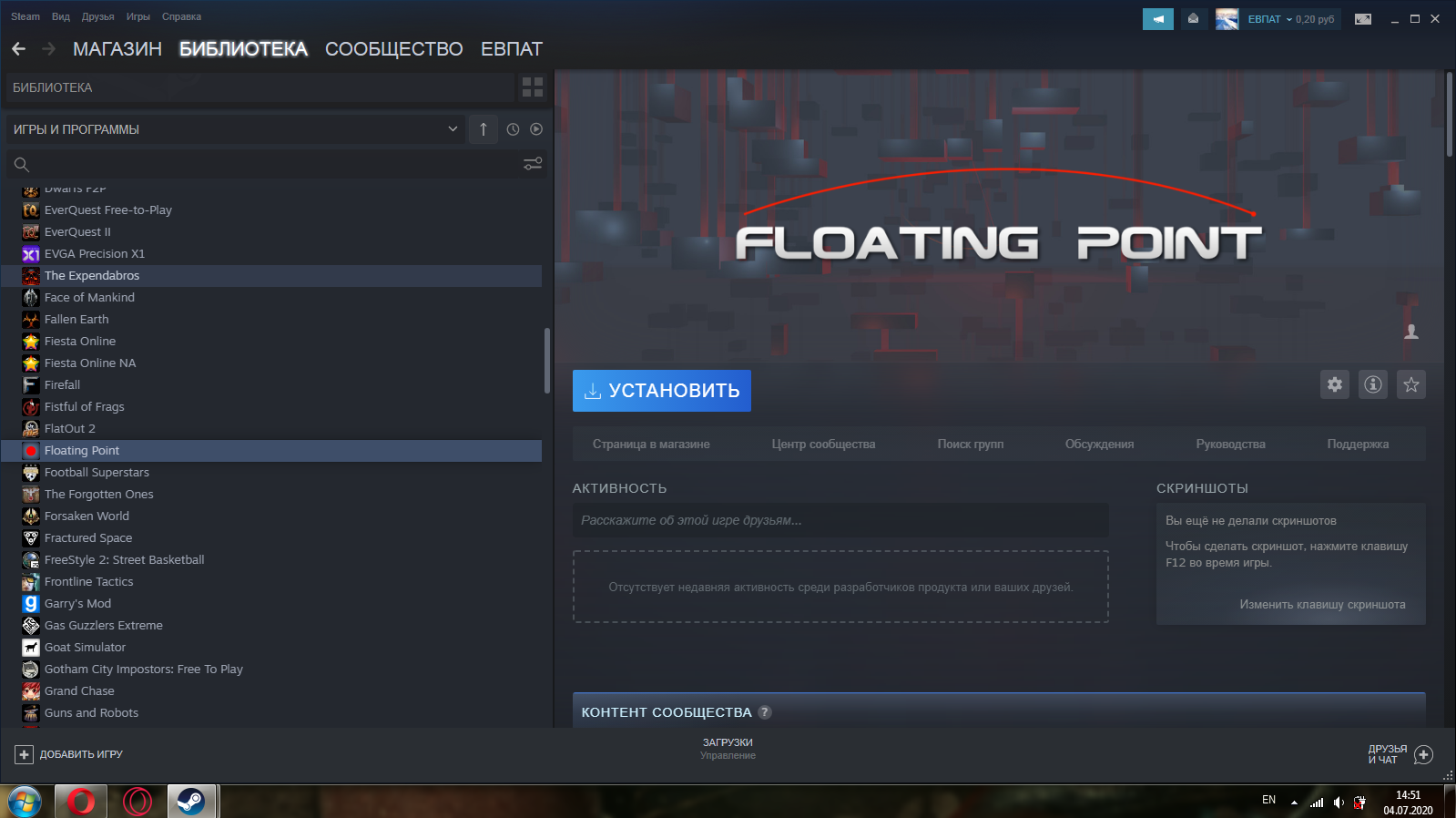Open Поиск групп link
The width and height of the screenshot is (1456, 818).
click(971, 445)
